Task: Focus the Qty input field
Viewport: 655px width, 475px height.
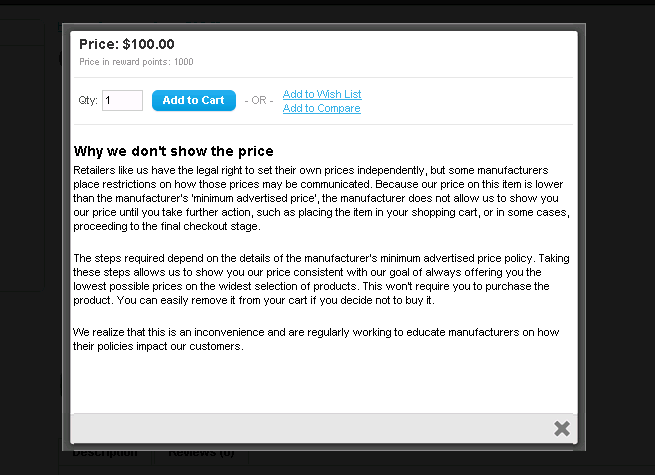Action: click(122, 101)
